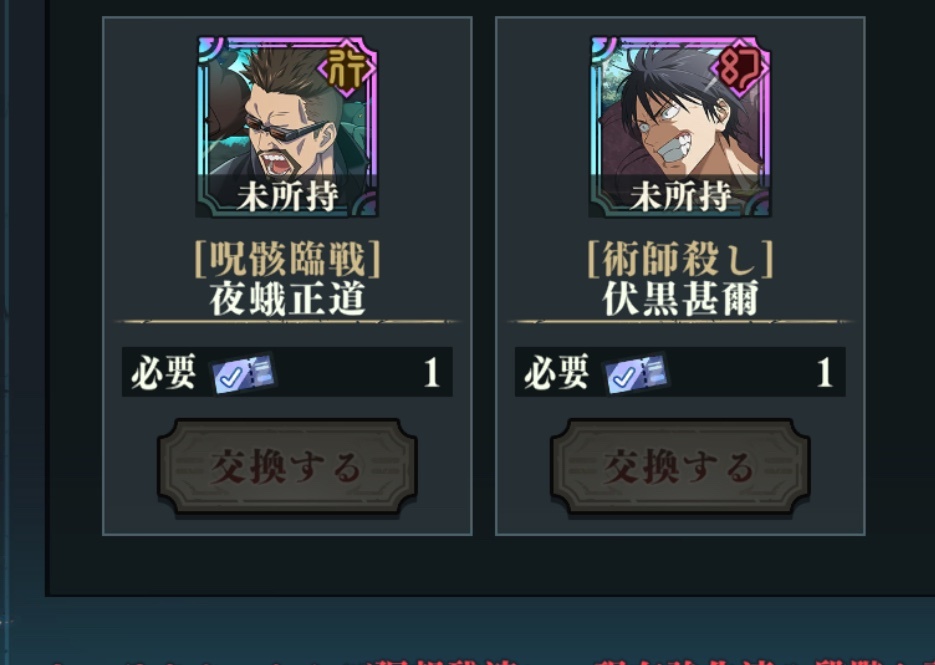Tap exchange ticket icon in 伏黒甚爾 cost row
The height and width of the screenshot is (665, 935).
coord(637,373)
